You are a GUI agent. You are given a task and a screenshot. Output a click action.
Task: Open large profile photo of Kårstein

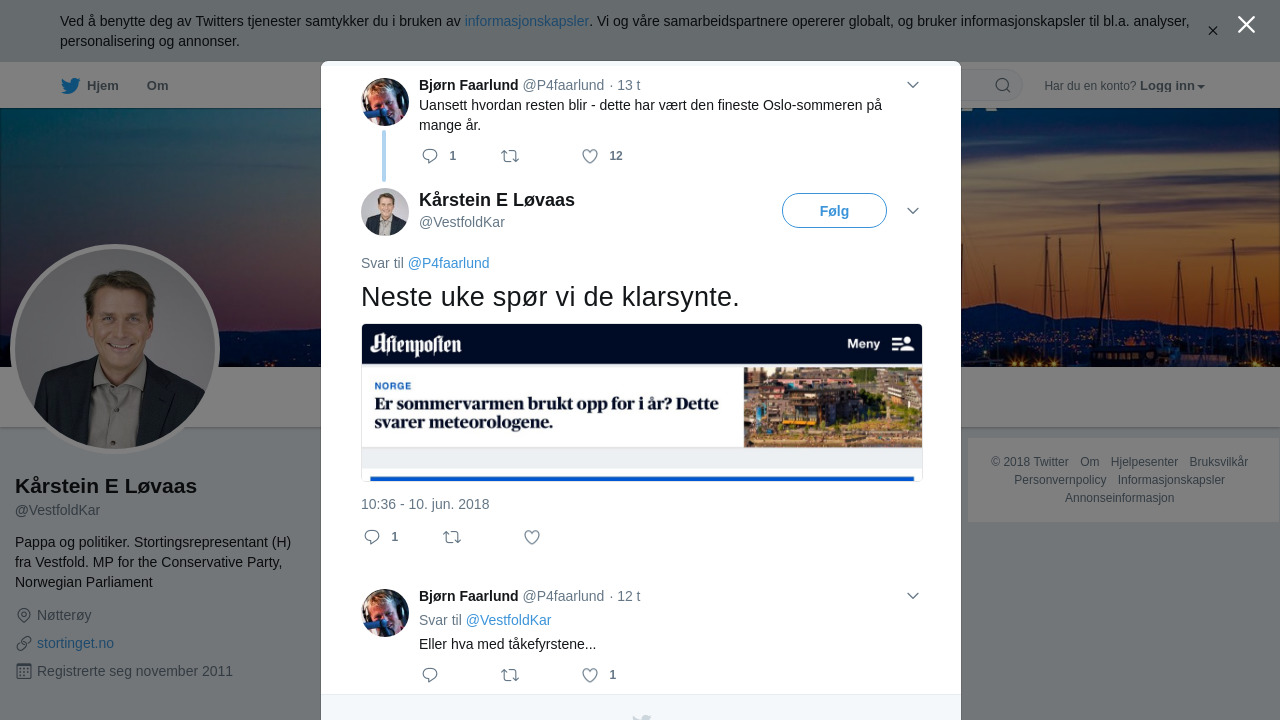click(x=115, y=349)
